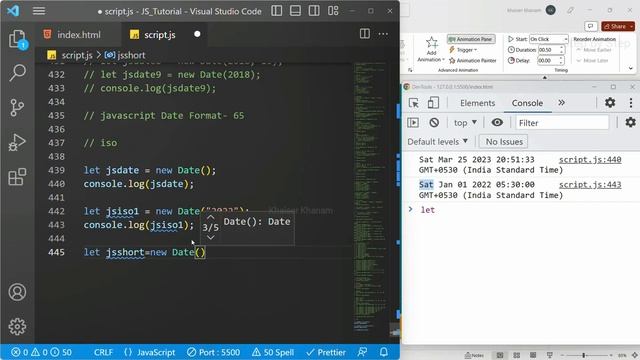Open the Start On Click dropdown

point(549,39)
